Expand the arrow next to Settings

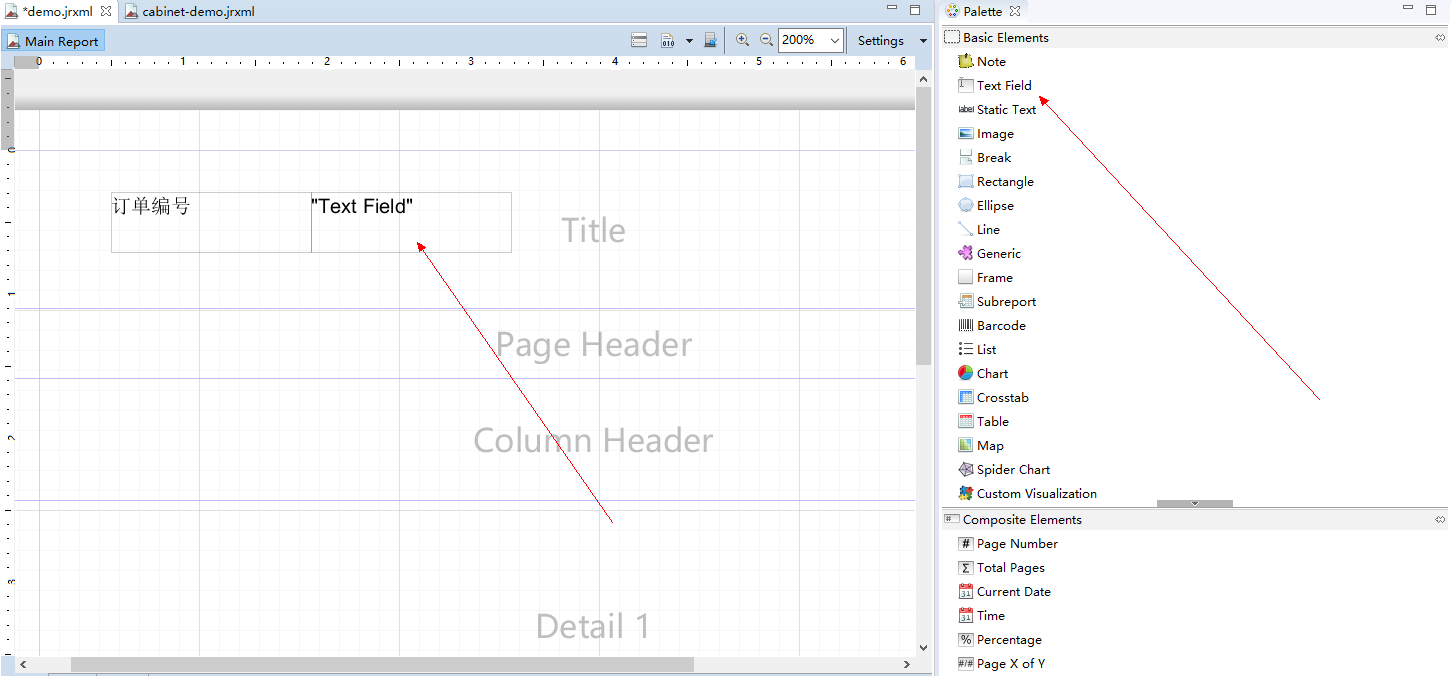coord(923,41)
